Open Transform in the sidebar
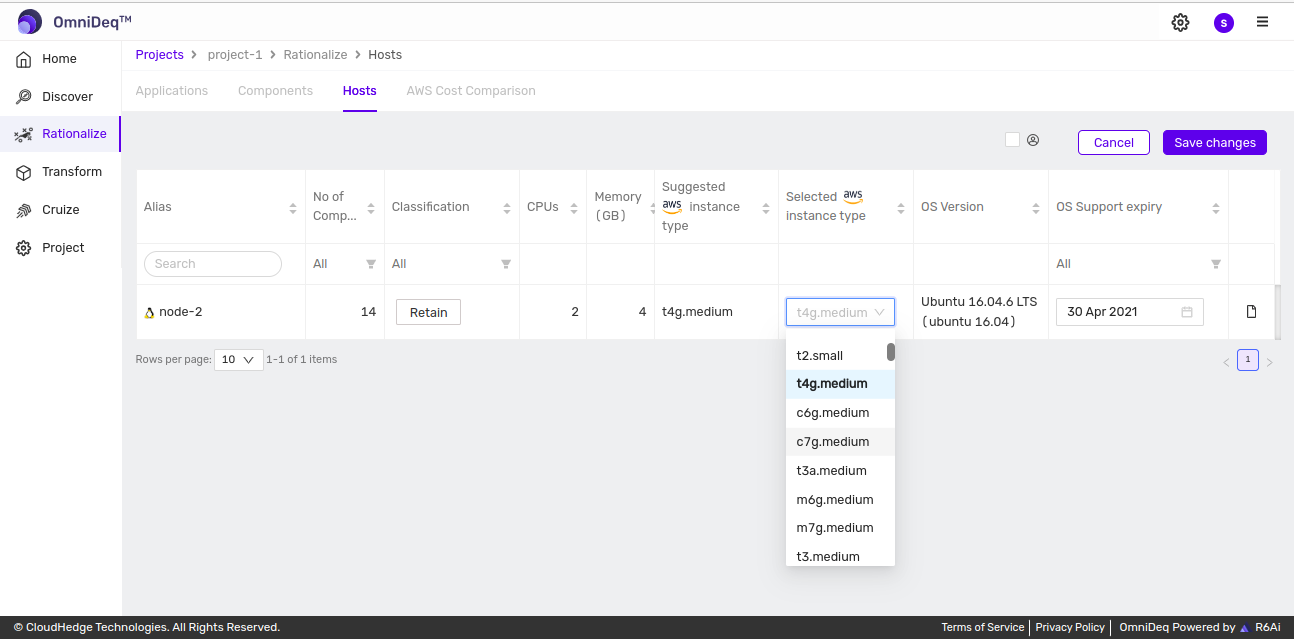1294x639 pixels. pos(71,172)
